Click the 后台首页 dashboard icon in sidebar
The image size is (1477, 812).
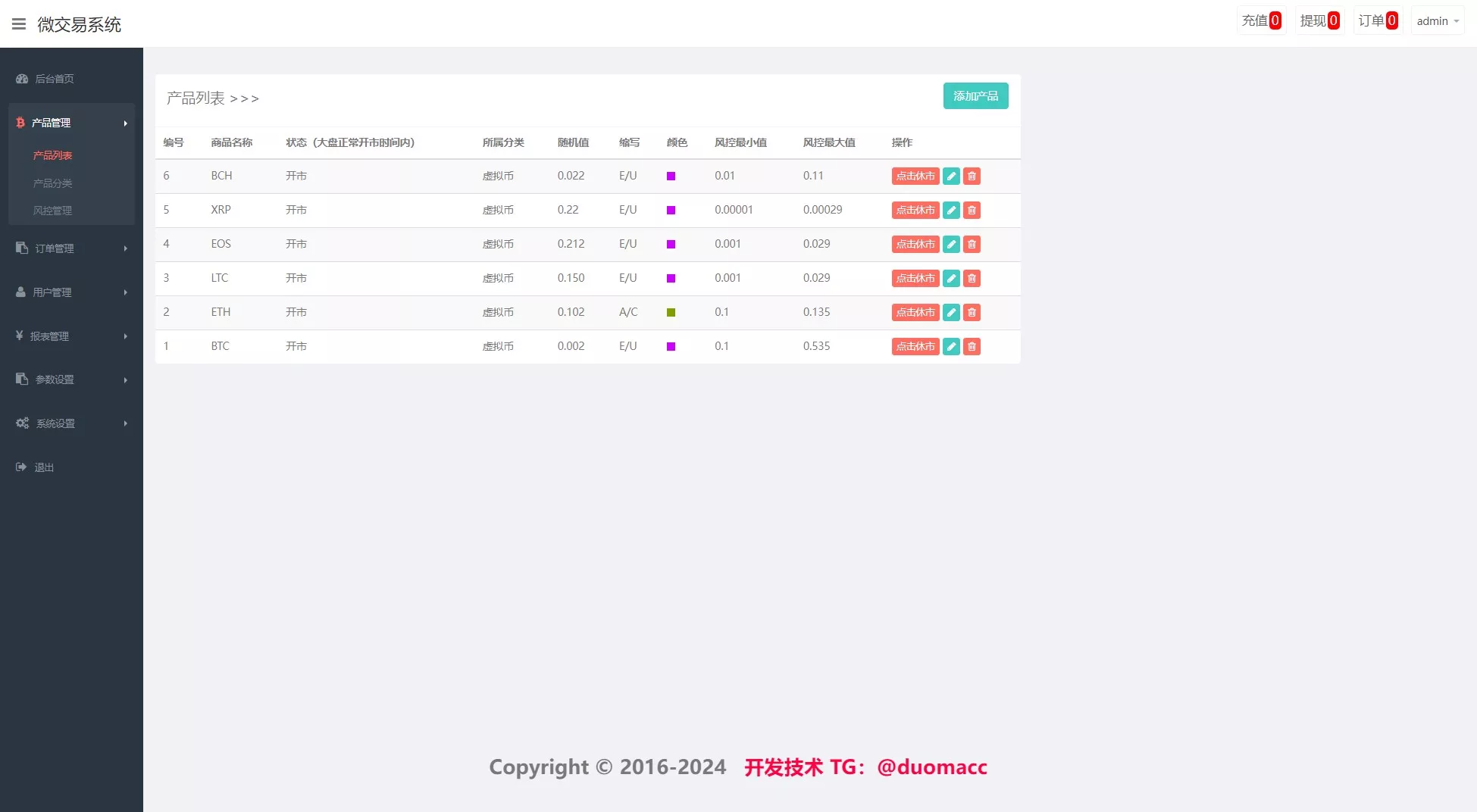click(x=22, y=79)
